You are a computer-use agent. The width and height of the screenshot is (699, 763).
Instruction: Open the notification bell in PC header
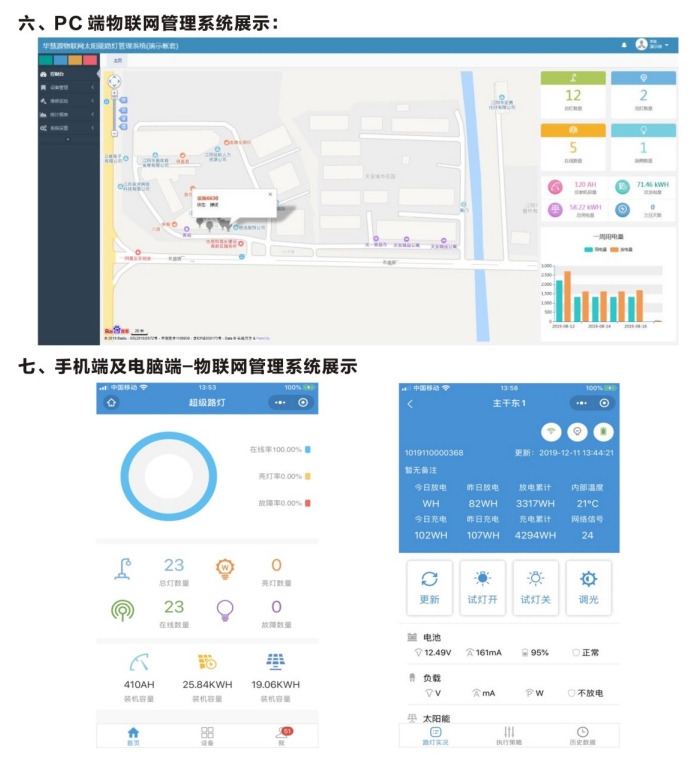[x=624, y=45]
